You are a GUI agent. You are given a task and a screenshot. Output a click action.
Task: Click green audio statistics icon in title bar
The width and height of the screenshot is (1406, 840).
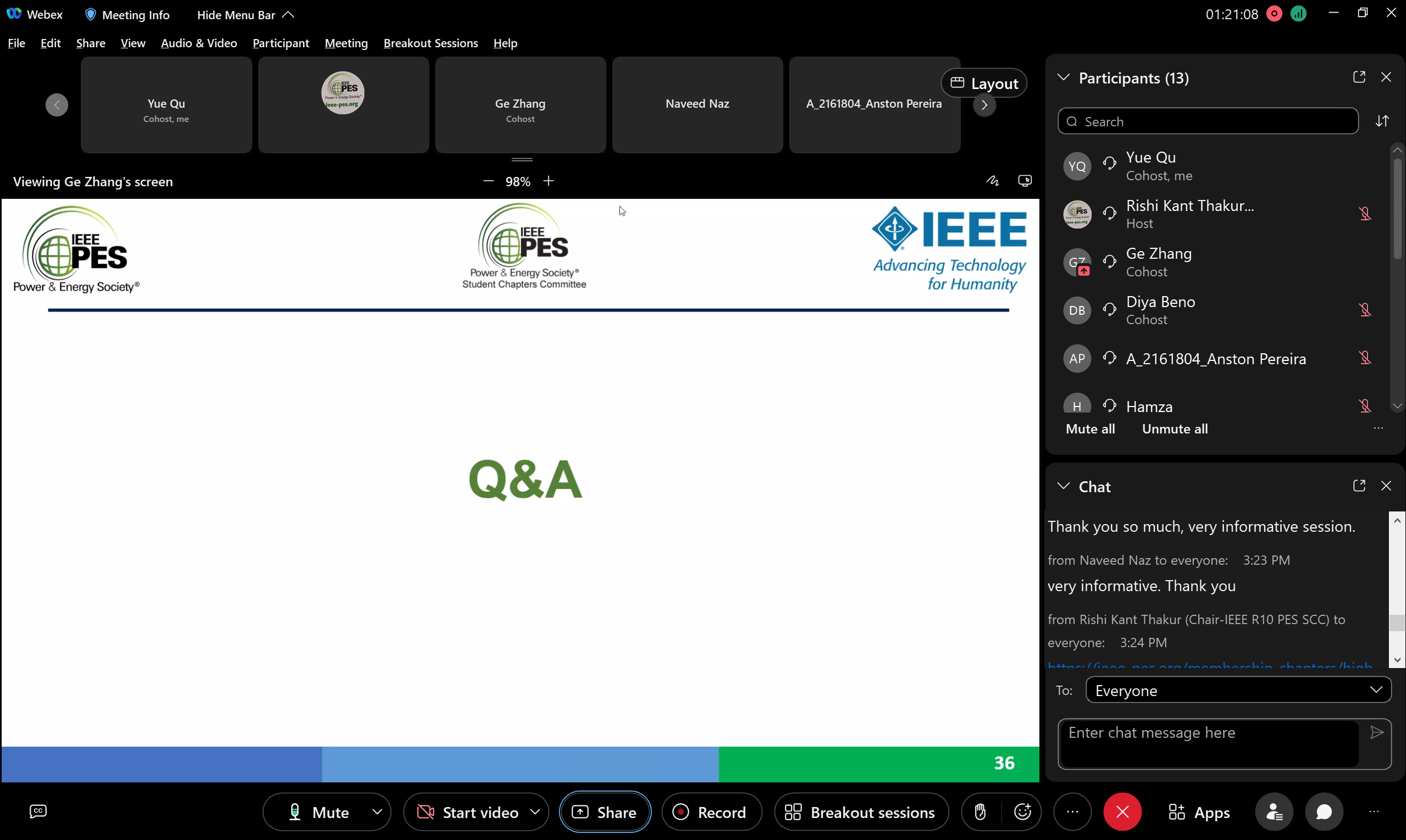click(1298, 14)
